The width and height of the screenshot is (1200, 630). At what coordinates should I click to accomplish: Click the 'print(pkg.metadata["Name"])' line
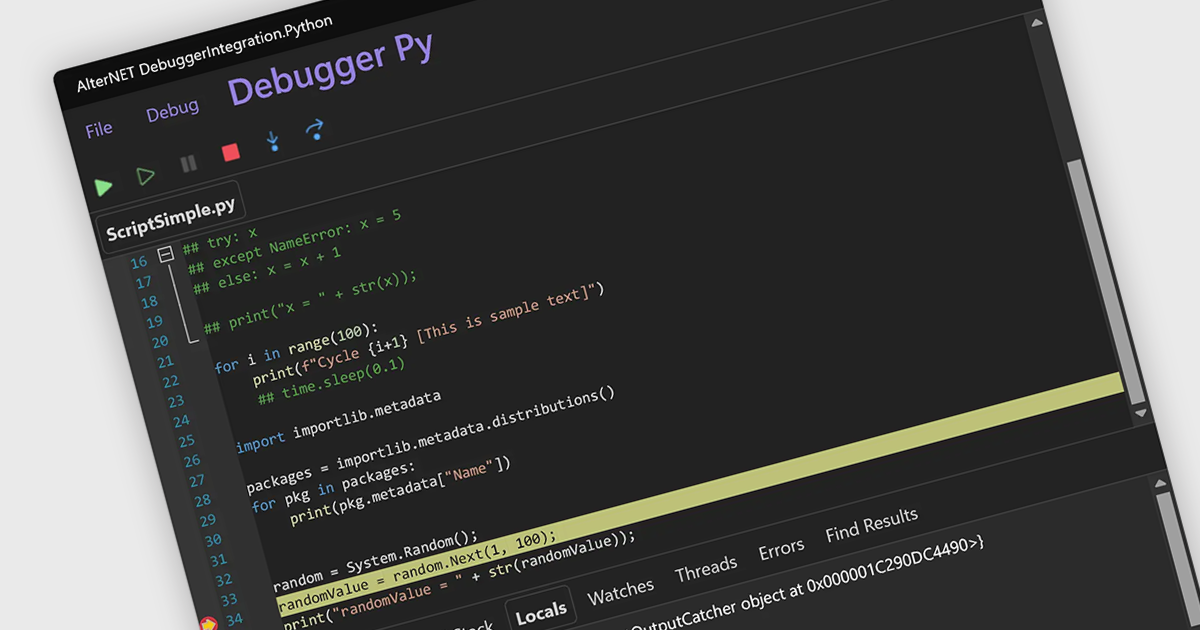pos(400,491)
